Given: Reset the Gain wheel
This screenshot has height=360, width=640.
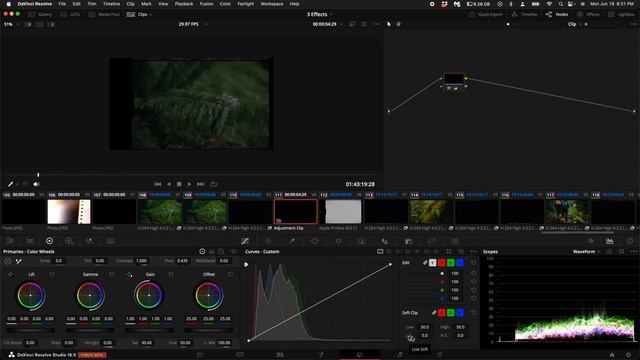Looking at the screenshot, I should tap(171, 274).
